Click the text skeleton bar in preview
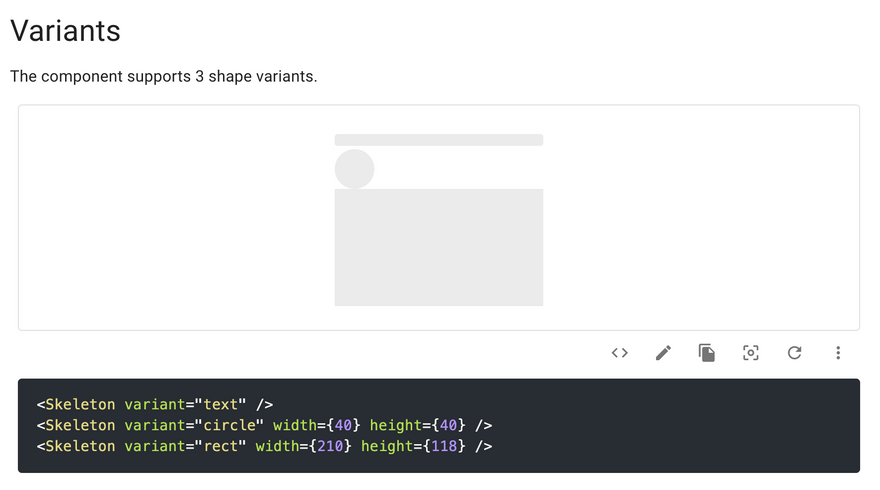Image resolution: width=880 pixels, height=490 pixels. 438,140
